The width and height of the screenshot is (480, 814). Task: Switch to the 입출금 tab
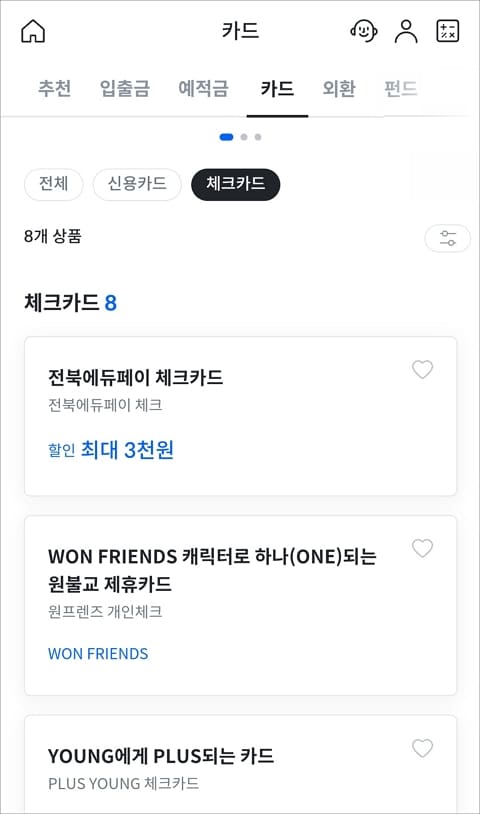125,88
